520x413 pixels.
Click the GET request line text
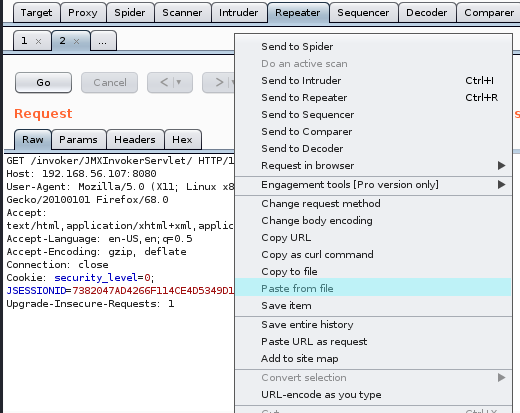click(120, 161)
